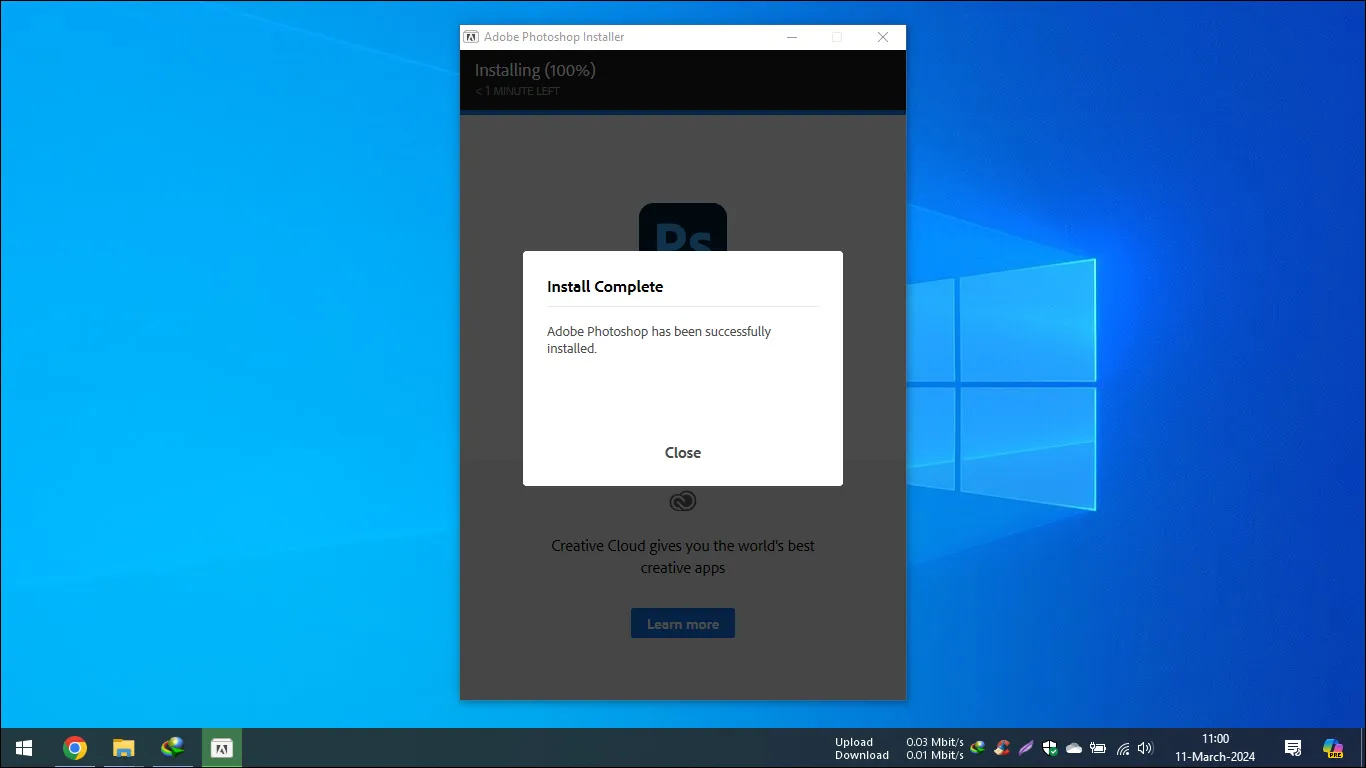Open the clock and date calendar
The image size is (1366, 768).
tap(1215, 748)
